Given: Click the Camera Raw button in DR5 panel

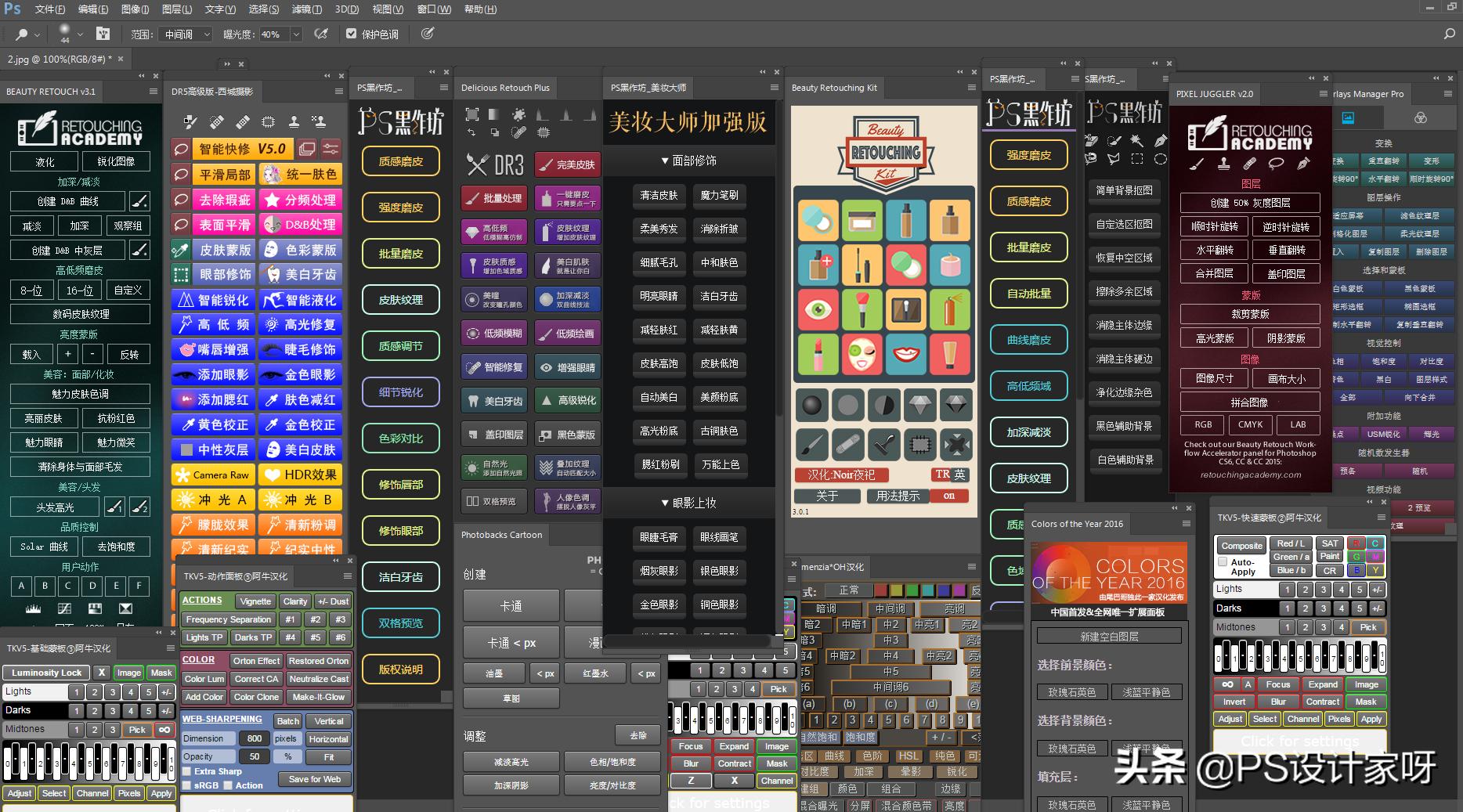Looking at the screenshot, I should (213, 475).
